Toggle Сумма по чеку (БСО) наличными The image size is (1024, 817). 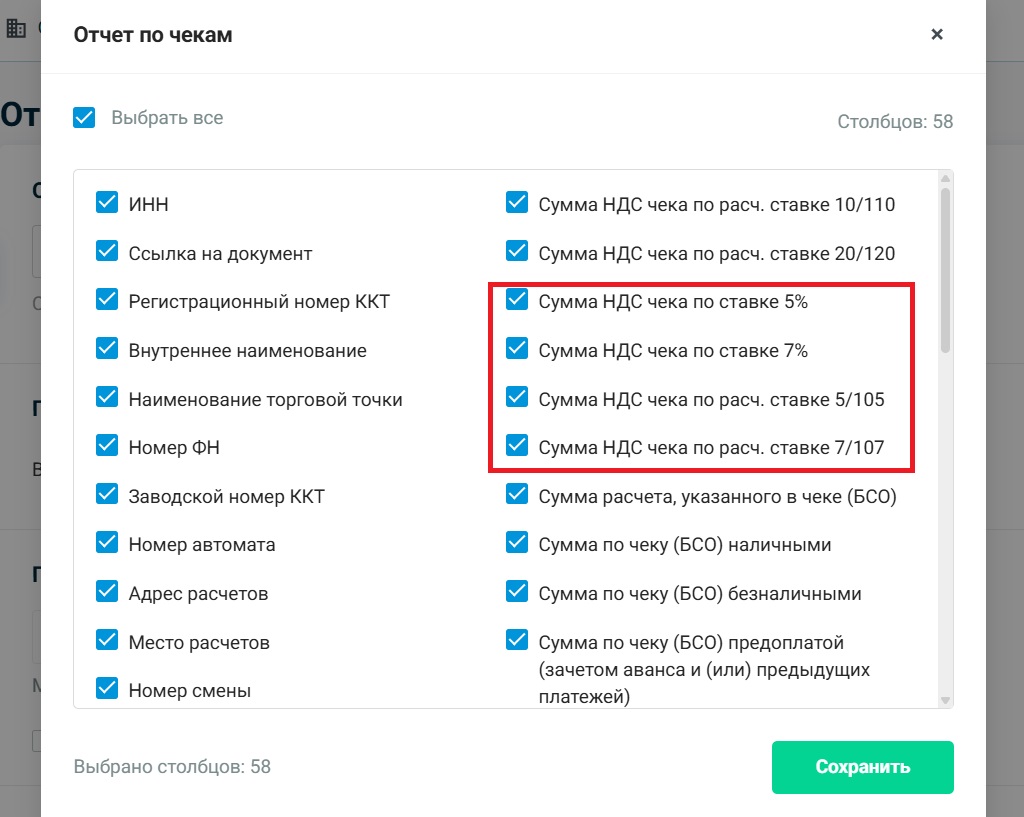point(517,543)
